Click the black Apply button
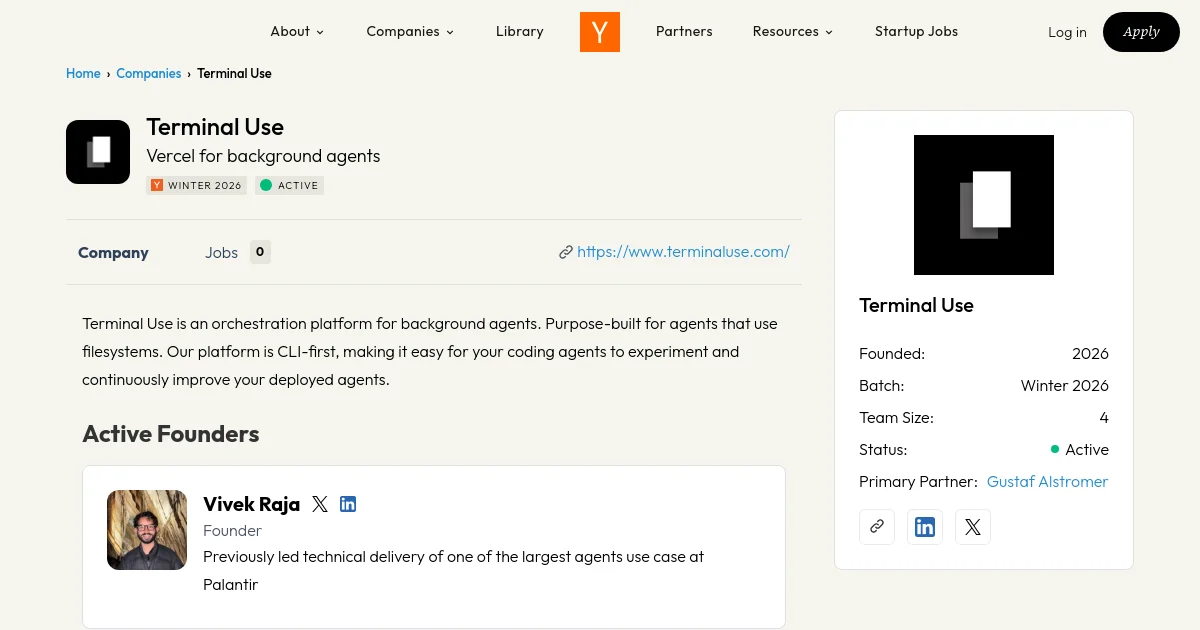The image size is (1200, 630). coord(1141,32)
